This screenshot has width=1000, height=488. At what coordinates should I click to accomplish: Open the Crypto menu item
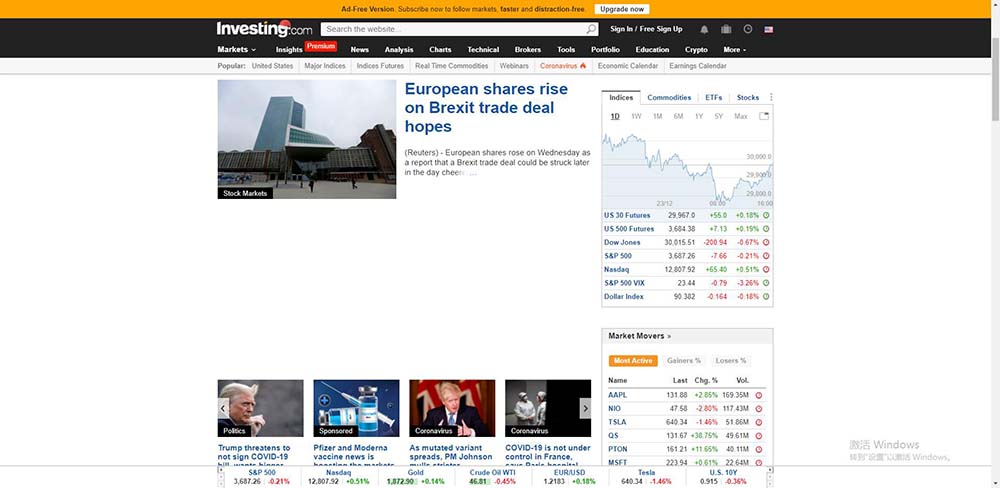pos(696,49)
